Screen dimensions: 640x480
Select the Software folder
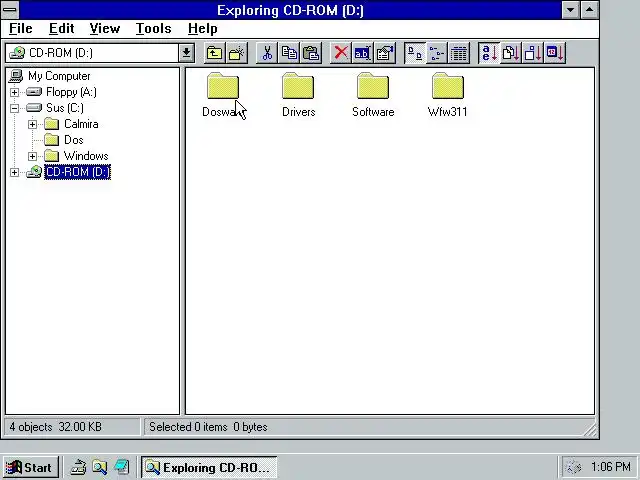point(373,95)
